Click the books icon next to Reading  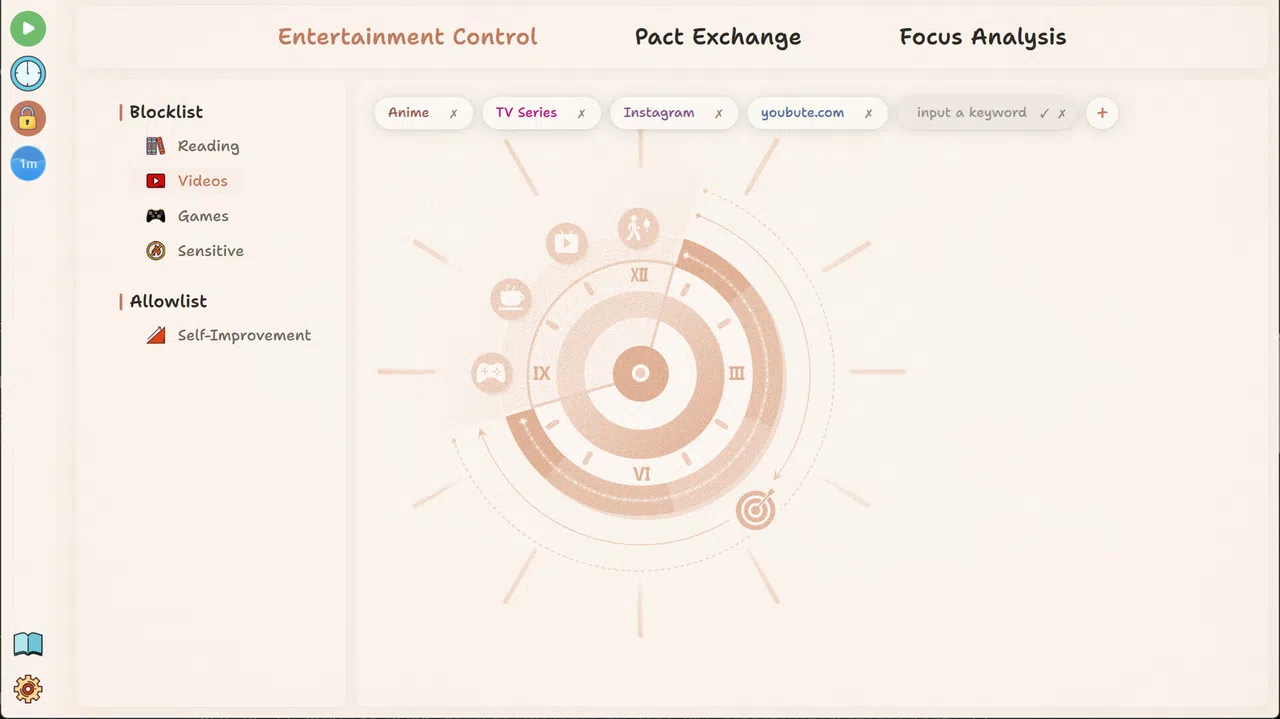155,146
